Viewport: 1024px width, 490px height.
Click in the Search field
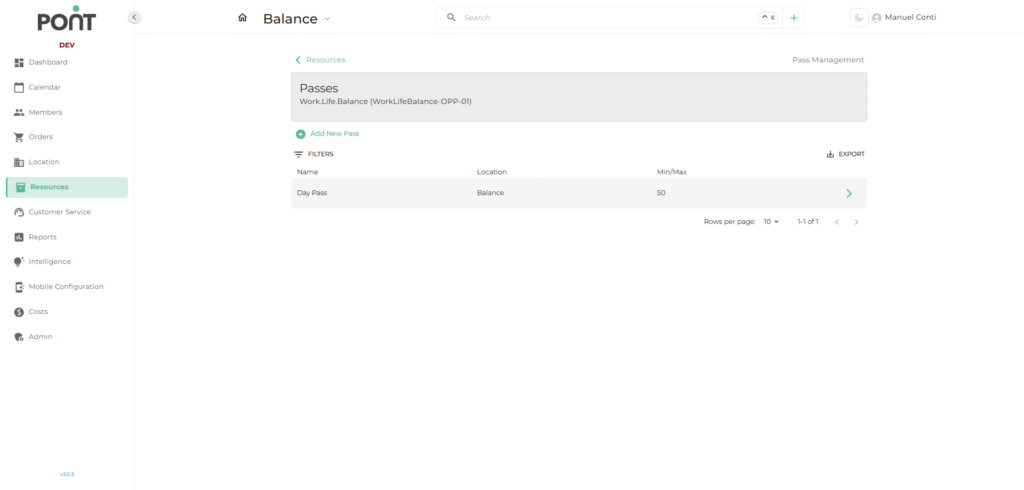coord(600,18)
